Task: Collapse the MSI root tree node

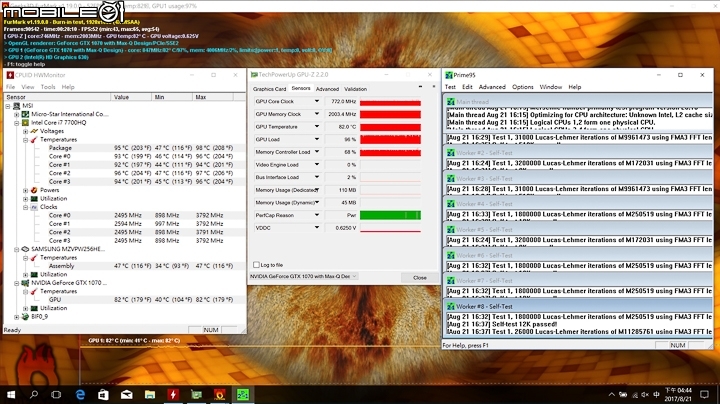Action: click(8, 106)
